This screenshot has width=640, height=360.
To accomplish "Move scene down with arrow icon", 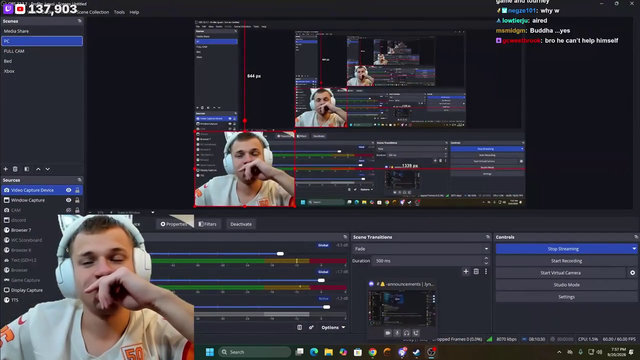I will (48, 169).
